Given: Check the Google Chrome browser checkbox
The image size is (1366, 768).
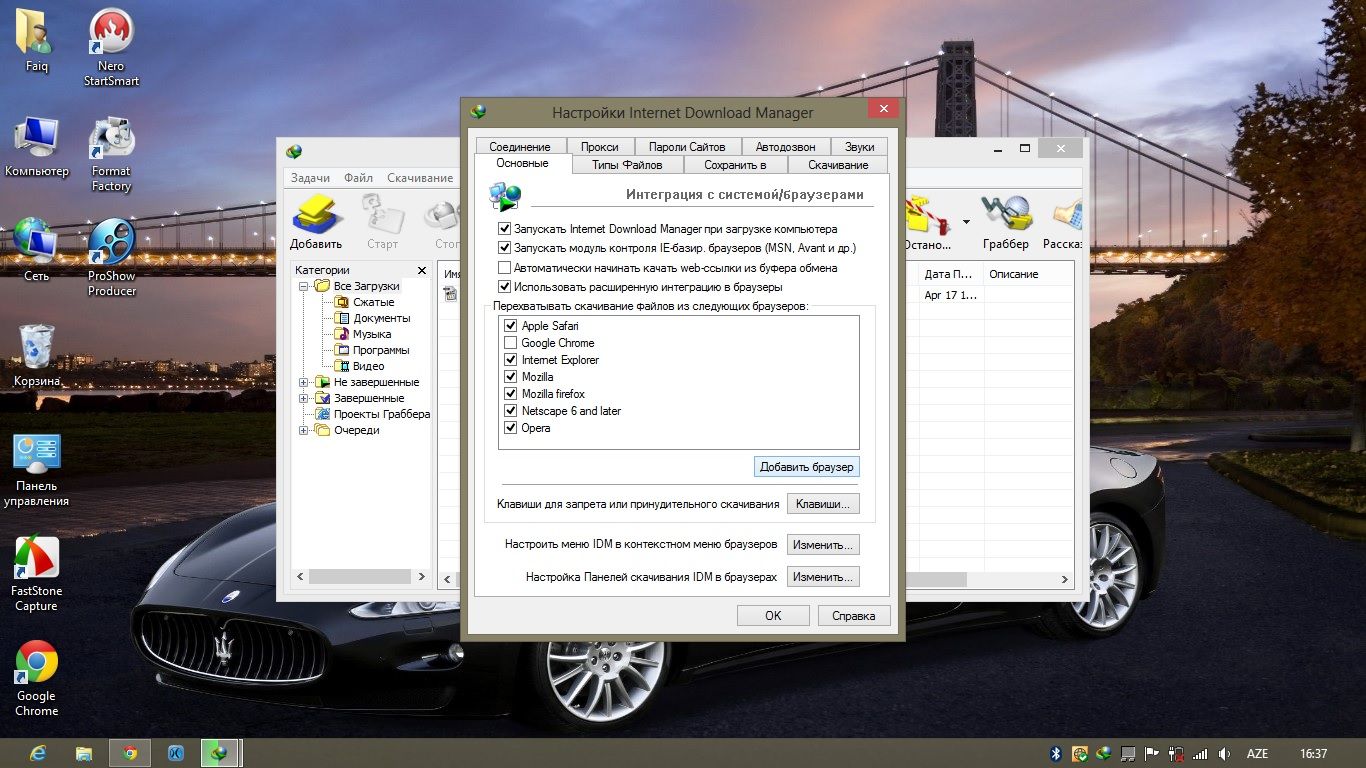Looking at the screenshot, I should tap(511, 343).
